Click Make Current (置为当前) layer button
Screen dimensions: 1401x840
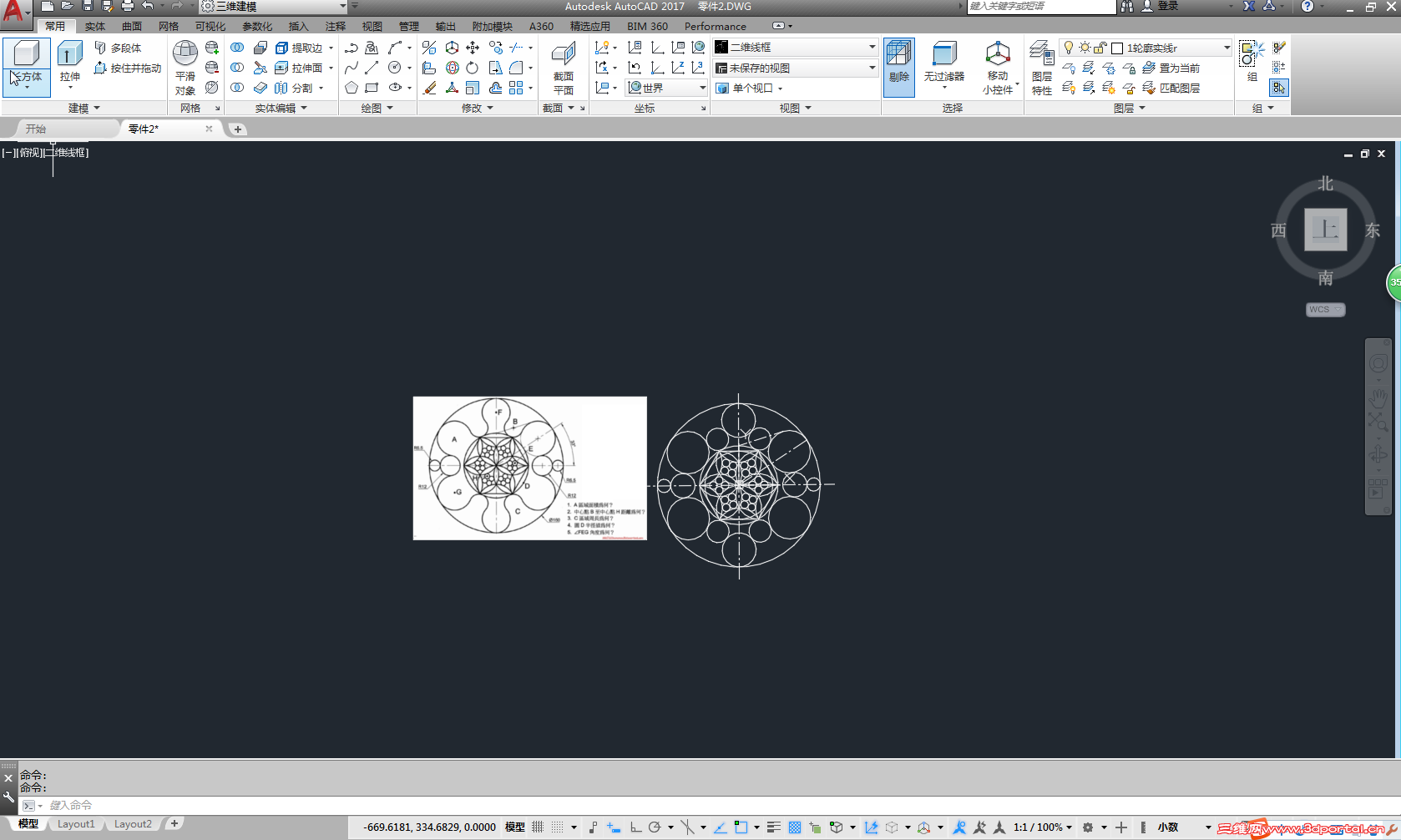point(1171,68)
